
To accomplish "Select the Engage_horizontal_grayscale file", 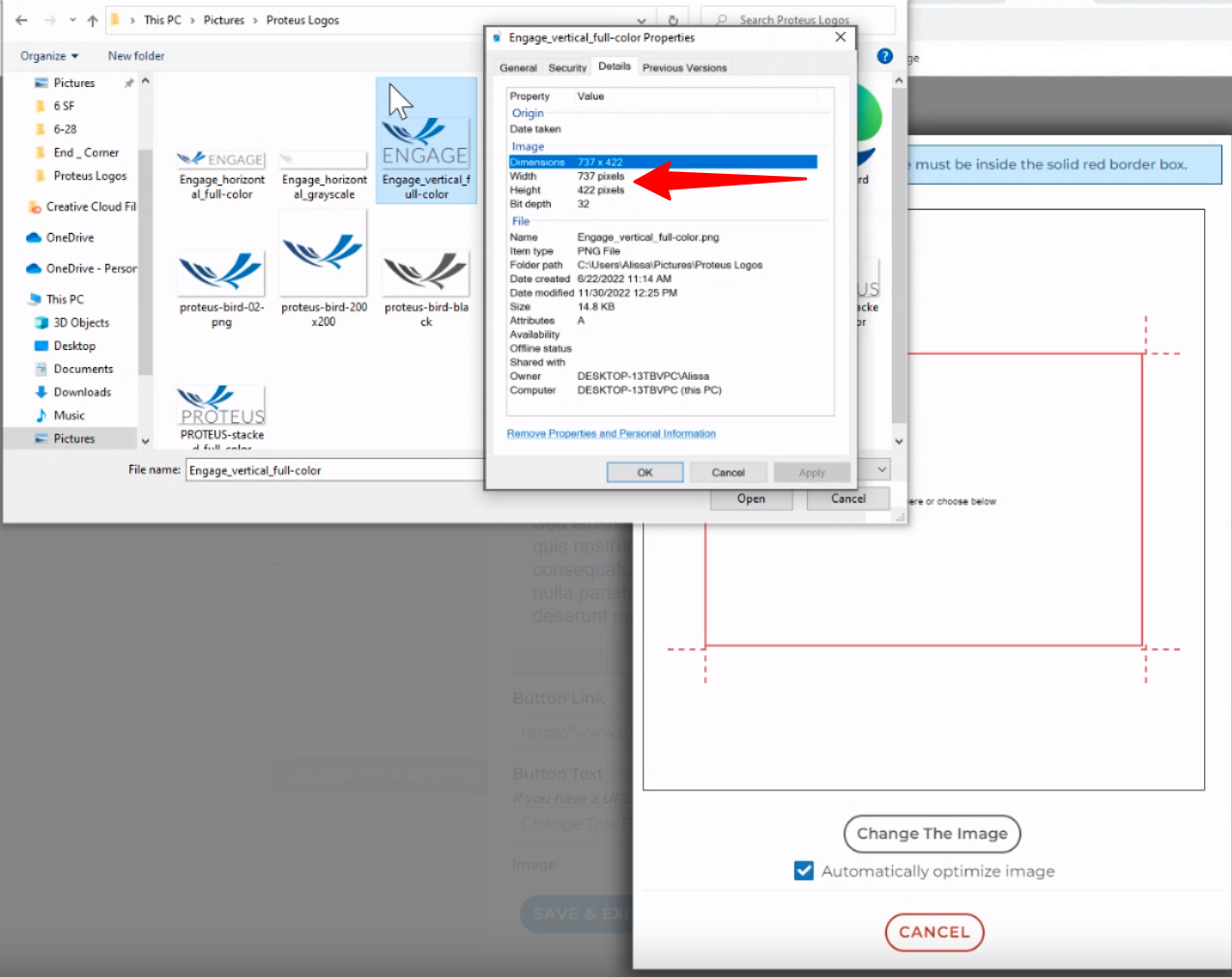I will [x=324, y=174].
